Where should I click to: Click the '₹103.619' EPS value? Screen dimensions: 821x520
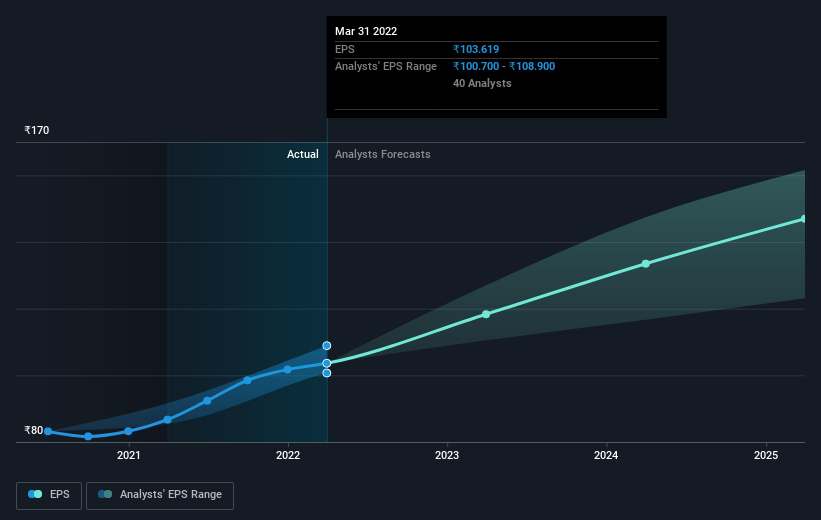pos(476,49)
